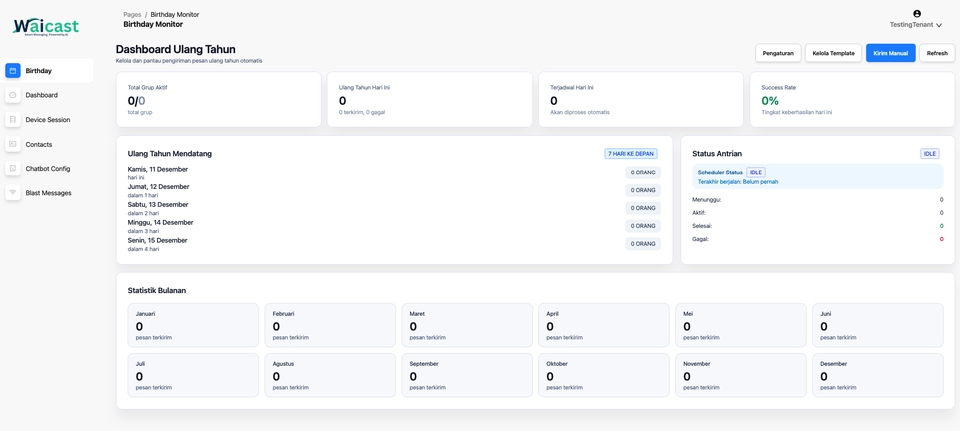Click the Dashboard sidebar icon
The width and height of the screenshot is (960, 431).
pos(13,95)
